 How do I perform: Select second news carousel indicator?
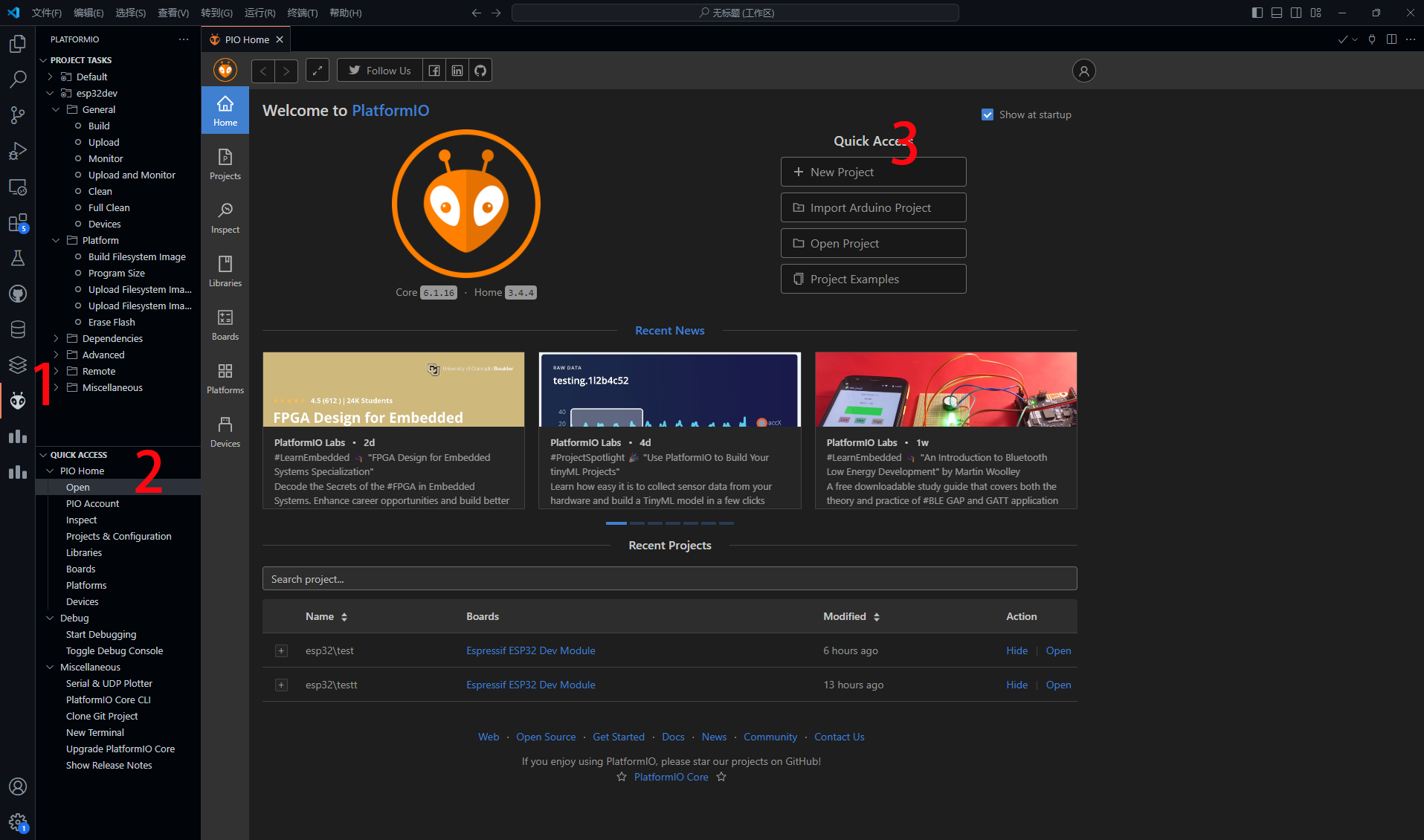[637, 523]
